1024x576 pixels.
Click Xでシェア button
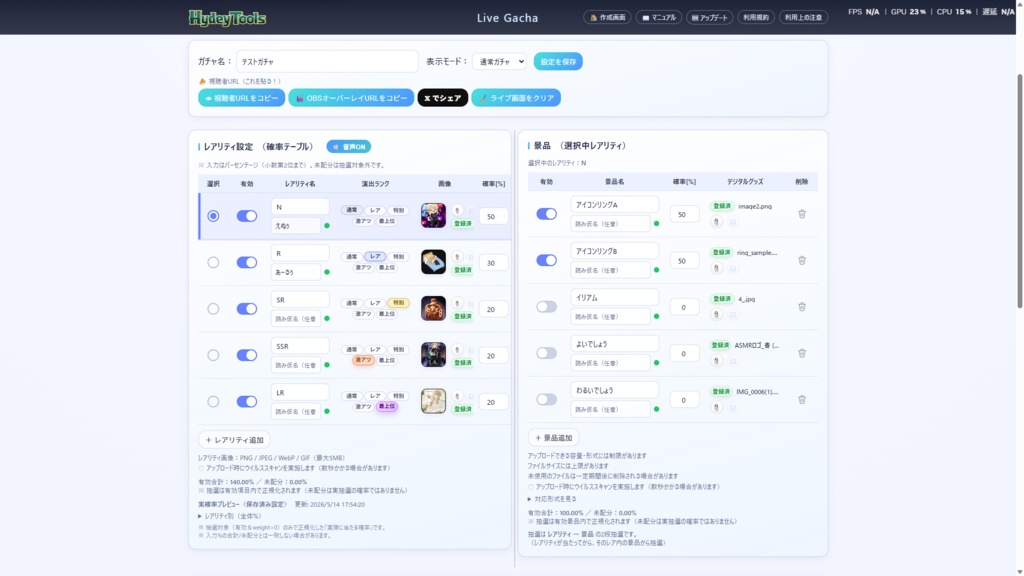[x=443, y=98]
